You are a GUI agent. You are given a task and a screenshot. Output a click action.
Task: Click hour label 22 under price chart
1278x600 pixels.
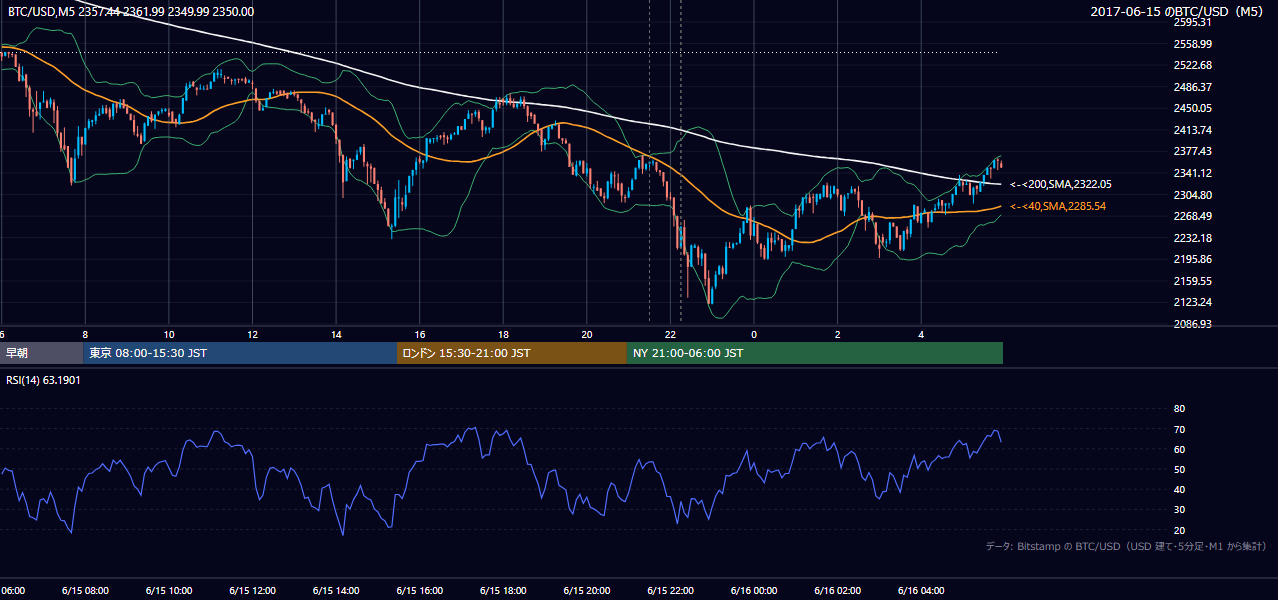point(671,334)
